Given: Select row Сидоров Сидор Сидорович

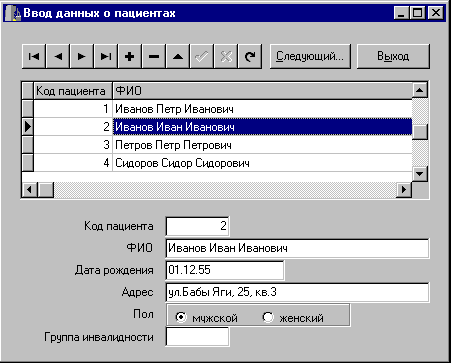Looking at the screenshot, I should (x=223, y=163).
